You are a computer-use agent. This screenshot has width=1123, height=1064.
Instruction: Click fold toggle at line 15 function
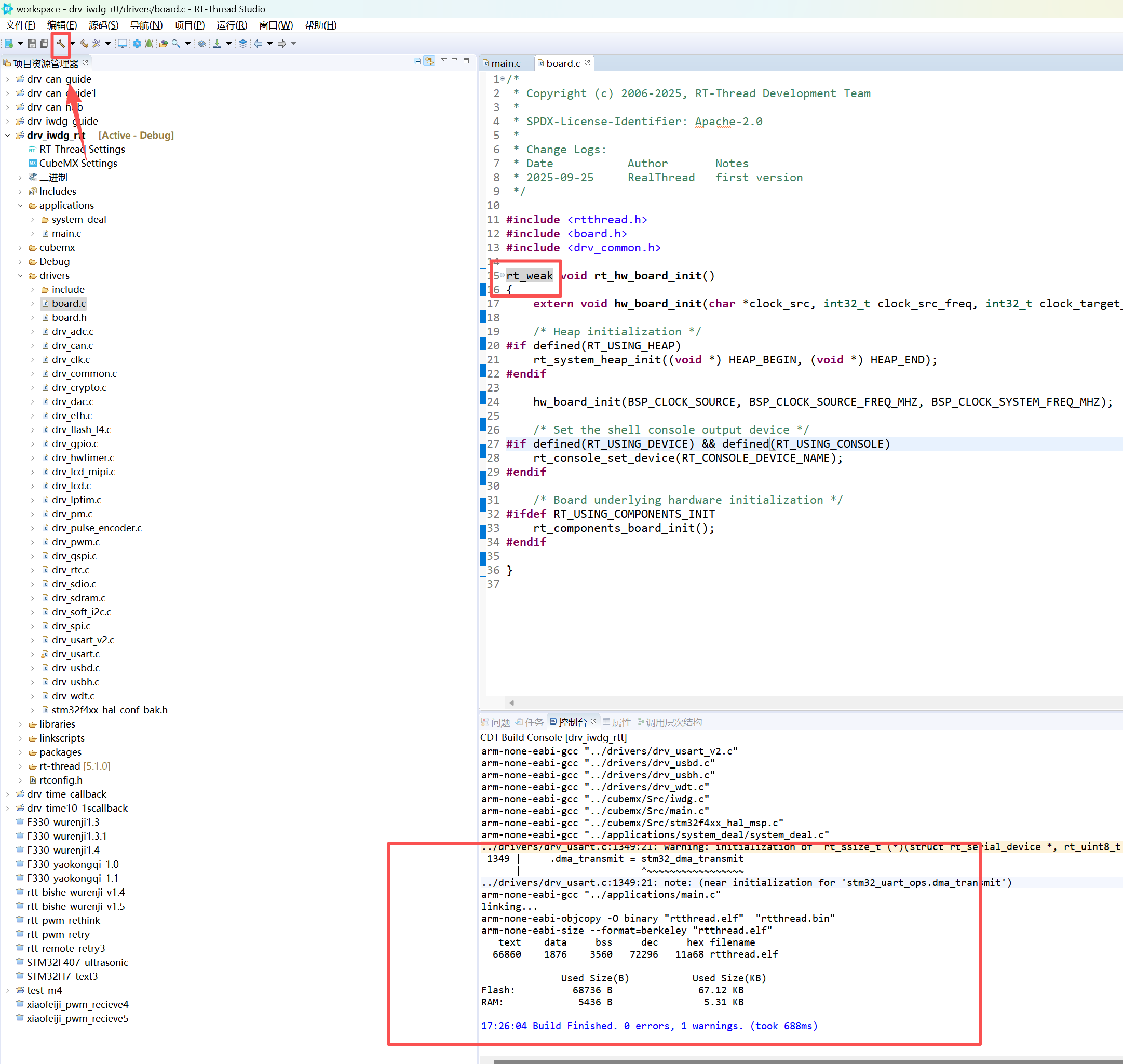(x=502, y=275)
